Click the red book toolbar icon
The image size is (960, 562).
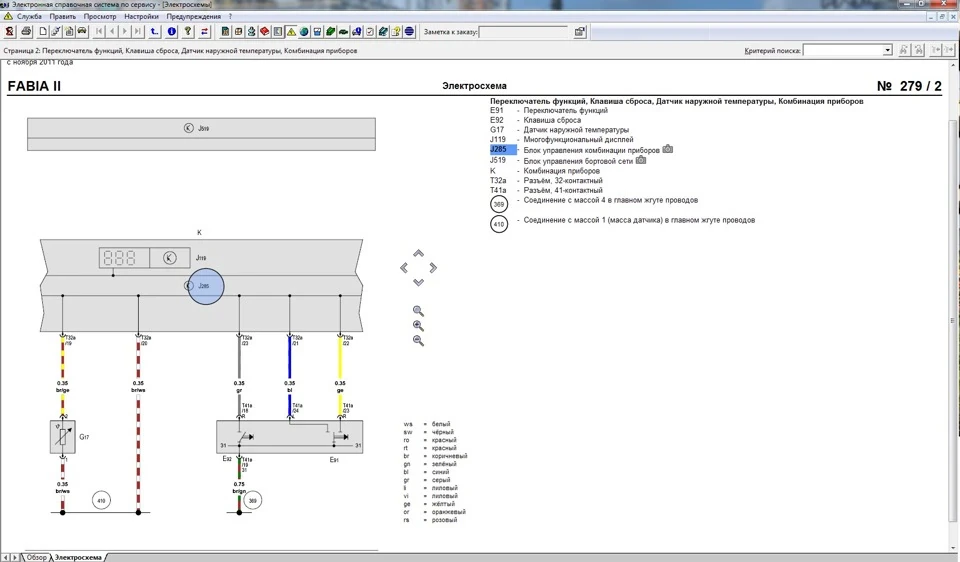tap(264, 31)
